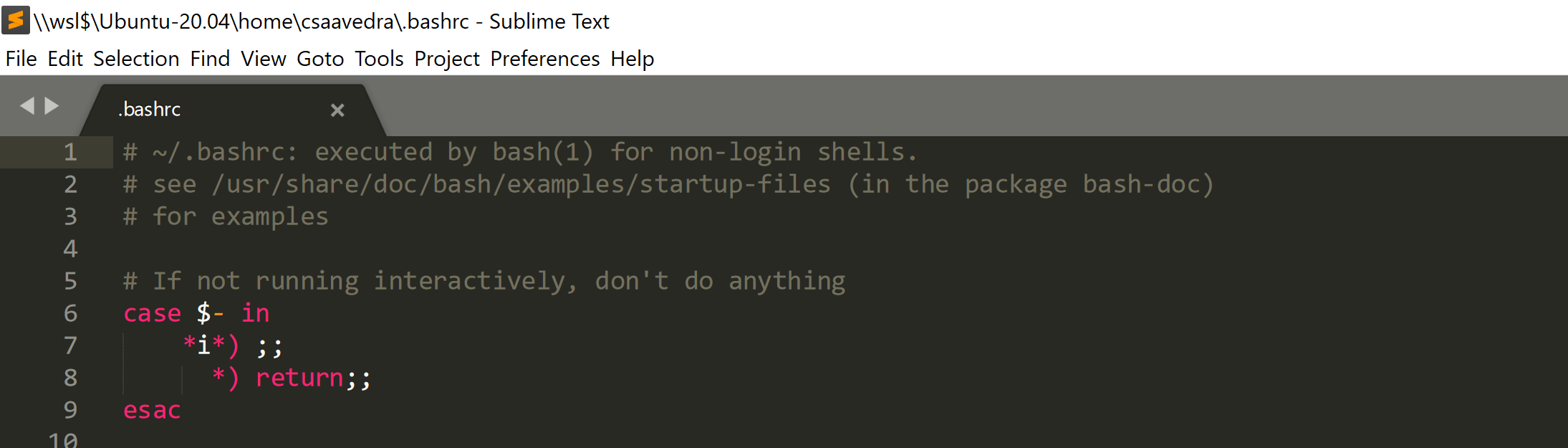Place cursor on the 'esac' keyword
Viewport: 1568px width, 448px height.
[152, 410]
